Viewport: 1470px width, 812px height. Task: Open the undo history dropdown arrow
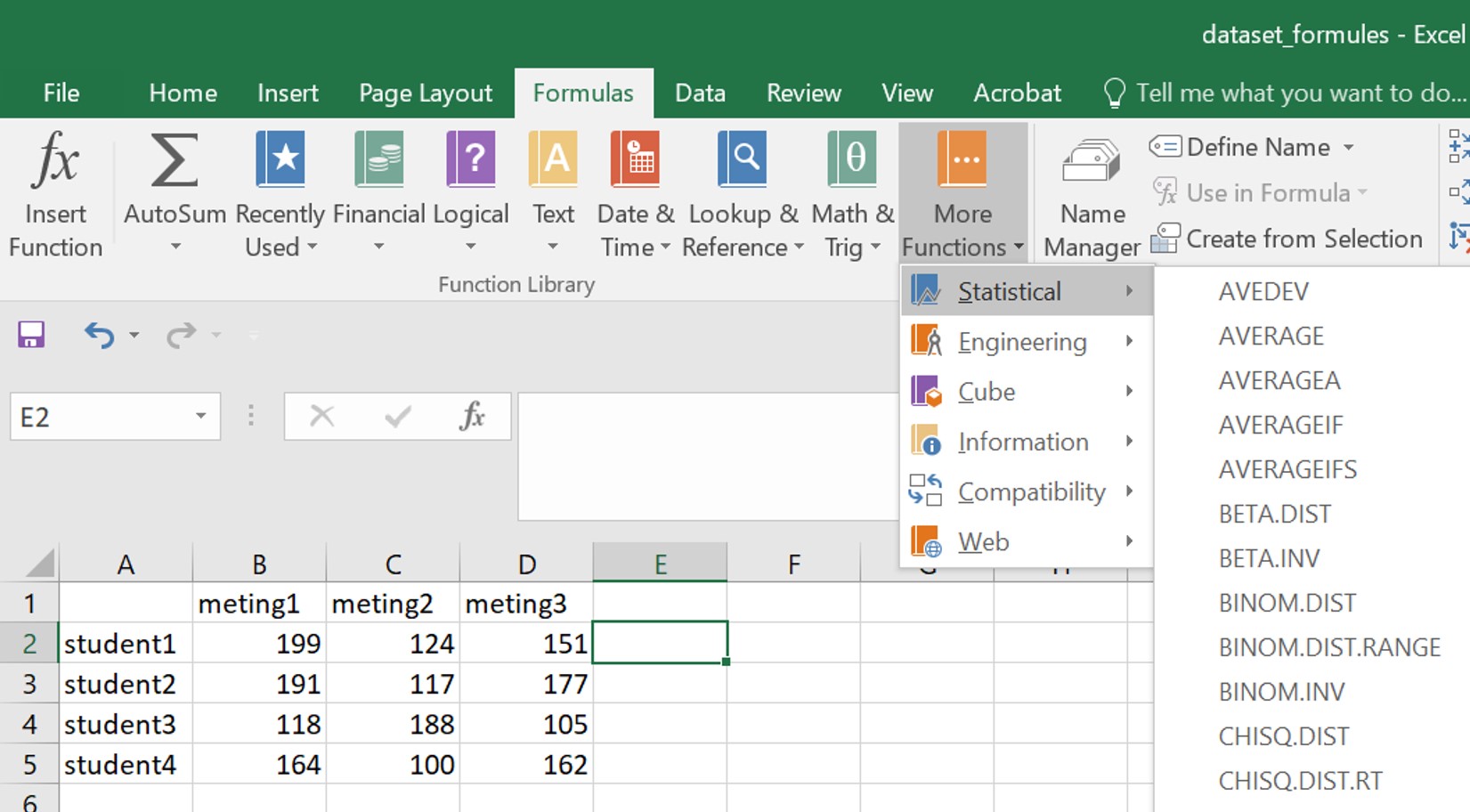coord(134,336)
